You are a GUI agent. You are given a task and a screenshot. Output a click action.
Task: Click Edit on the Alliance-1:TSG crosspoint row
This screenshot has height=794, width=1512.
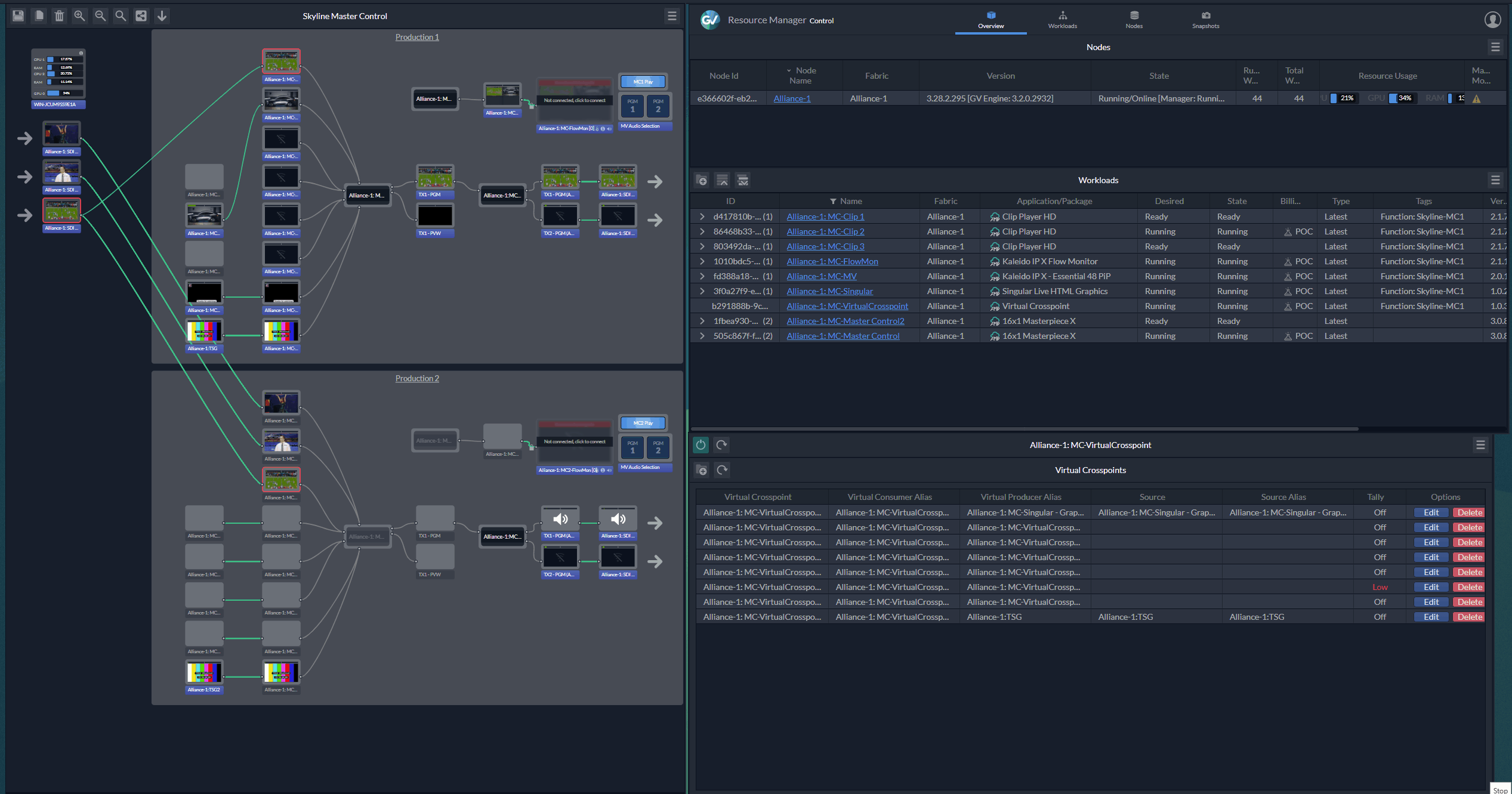tap(1431, 617)
